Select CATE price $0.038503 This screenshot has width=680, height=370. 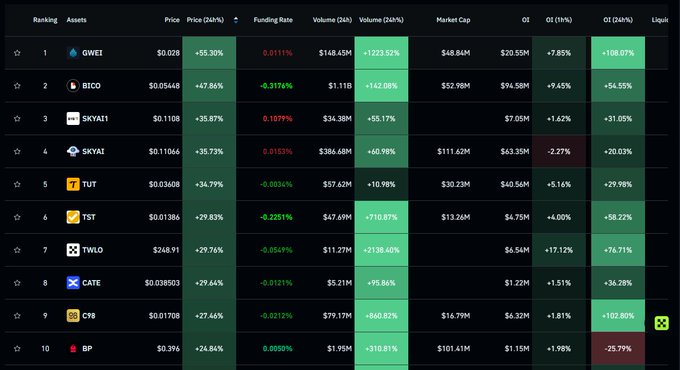coord(162,283)
